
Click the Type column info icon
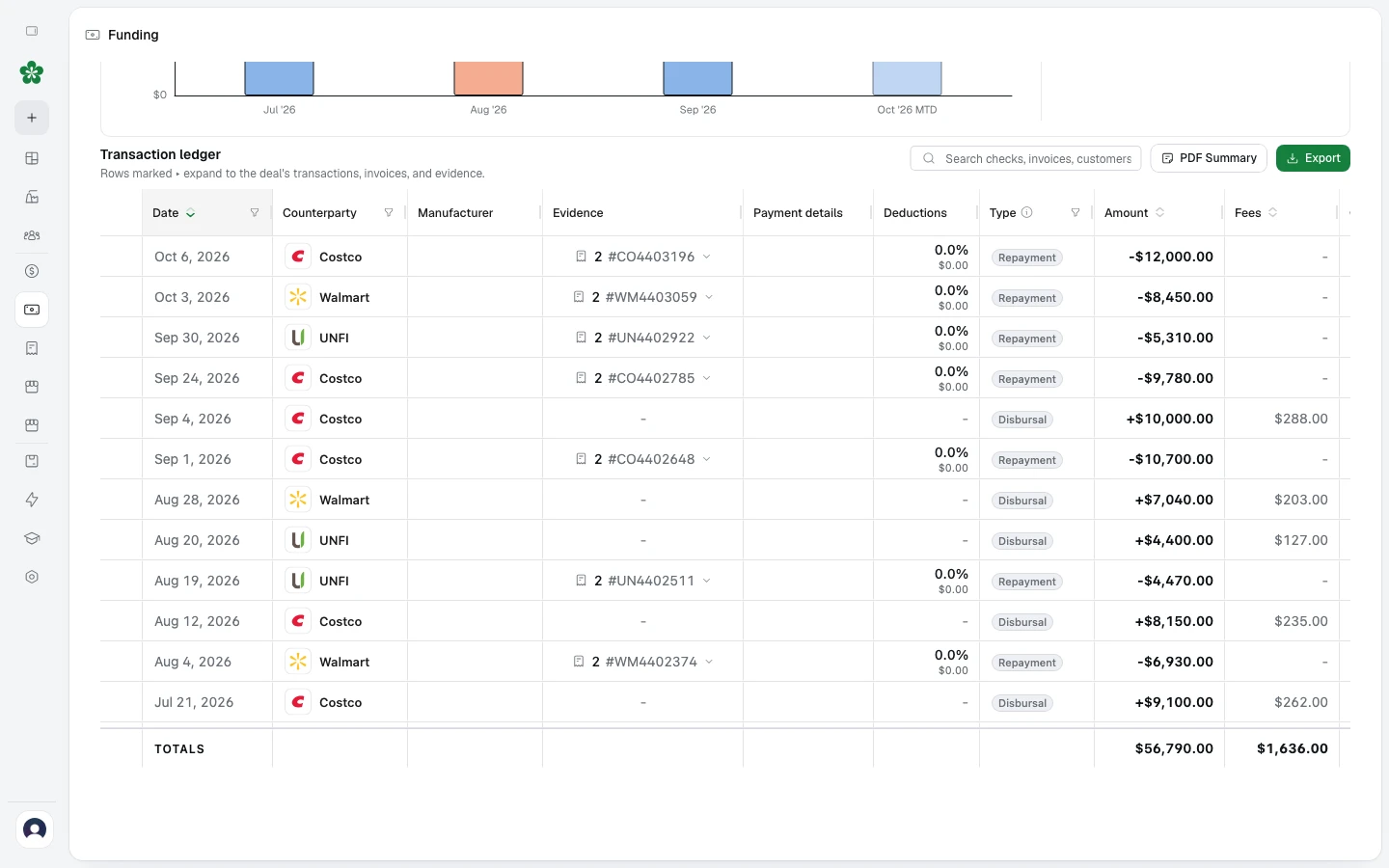click(1027, 213)
